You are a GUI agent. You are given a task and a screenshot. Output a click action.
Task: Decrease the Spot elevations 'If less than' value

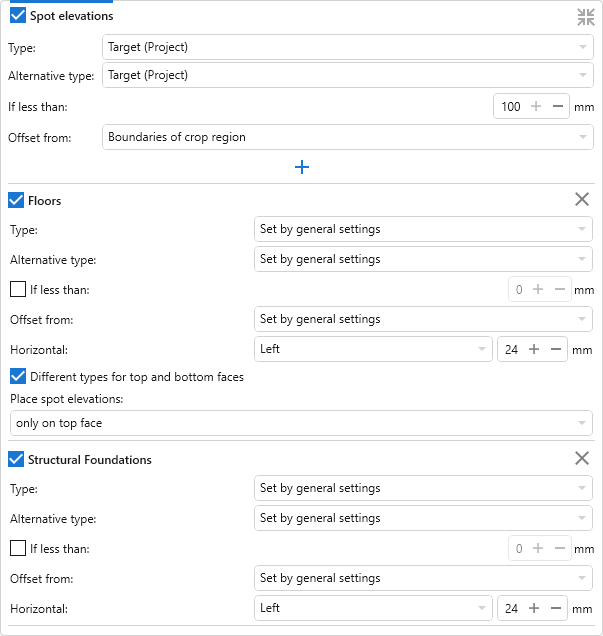tap(557, 106)
